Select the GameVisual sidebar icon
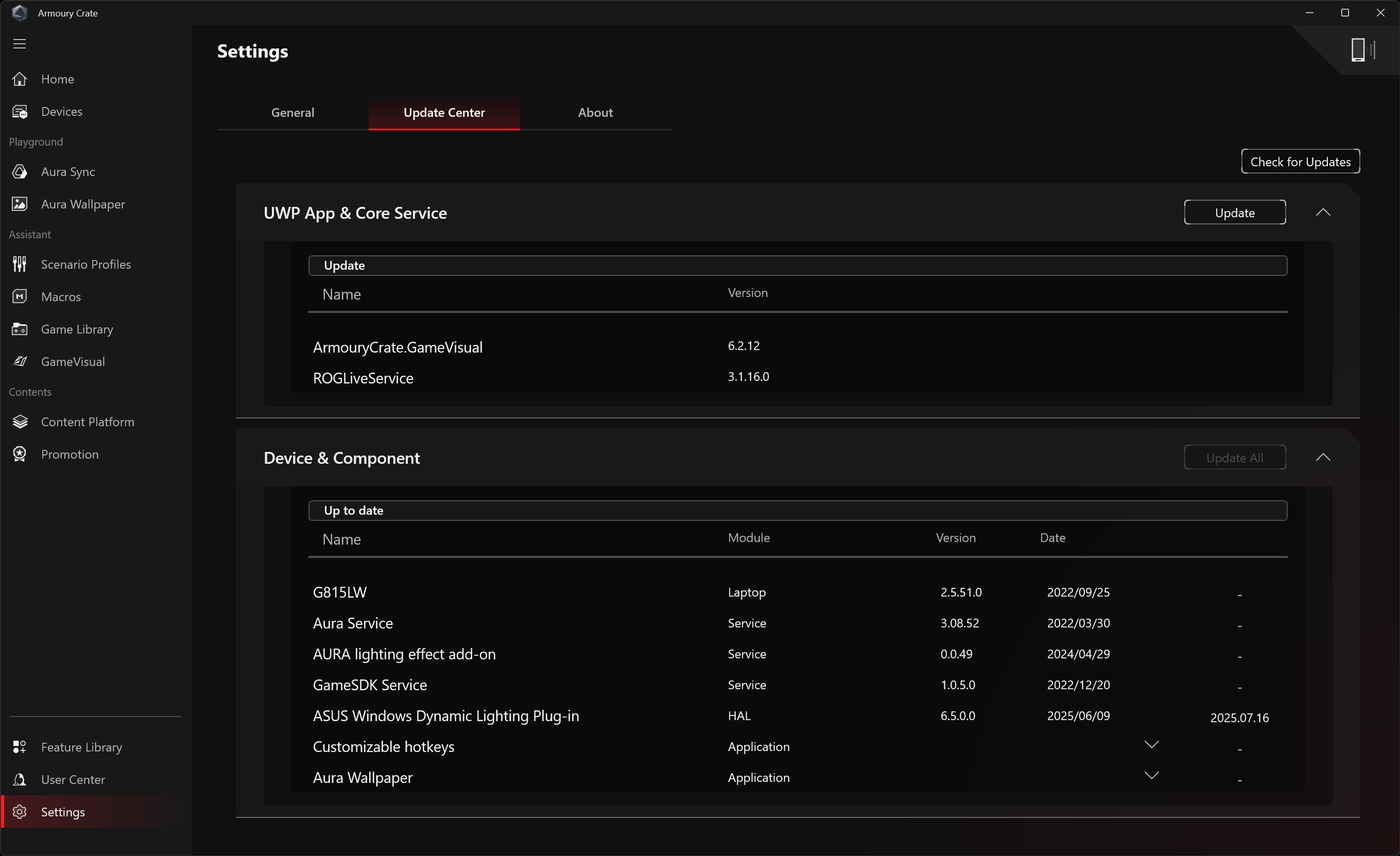The height and width of the screenshot is (856, 1400). [x=20, y=361]
